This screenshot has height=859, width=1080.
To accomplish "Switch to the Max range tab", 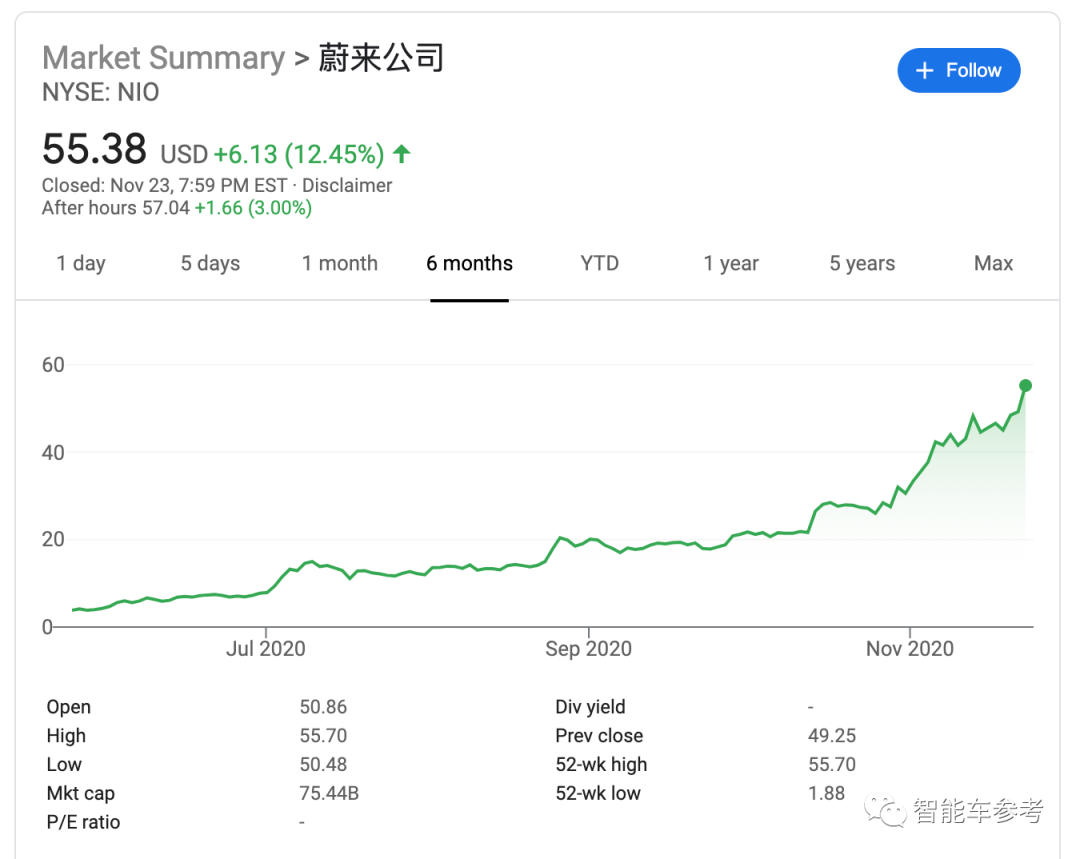I will 993,264.
